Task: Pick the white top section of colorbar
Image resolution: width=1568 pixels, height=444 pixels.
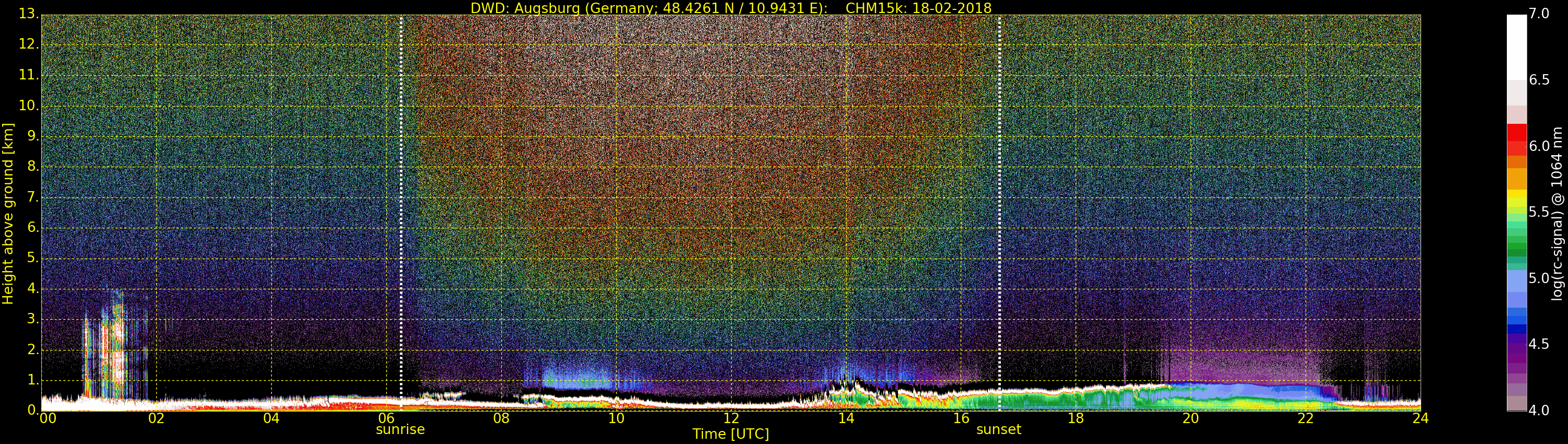Action: click(x=1516, y=45)
